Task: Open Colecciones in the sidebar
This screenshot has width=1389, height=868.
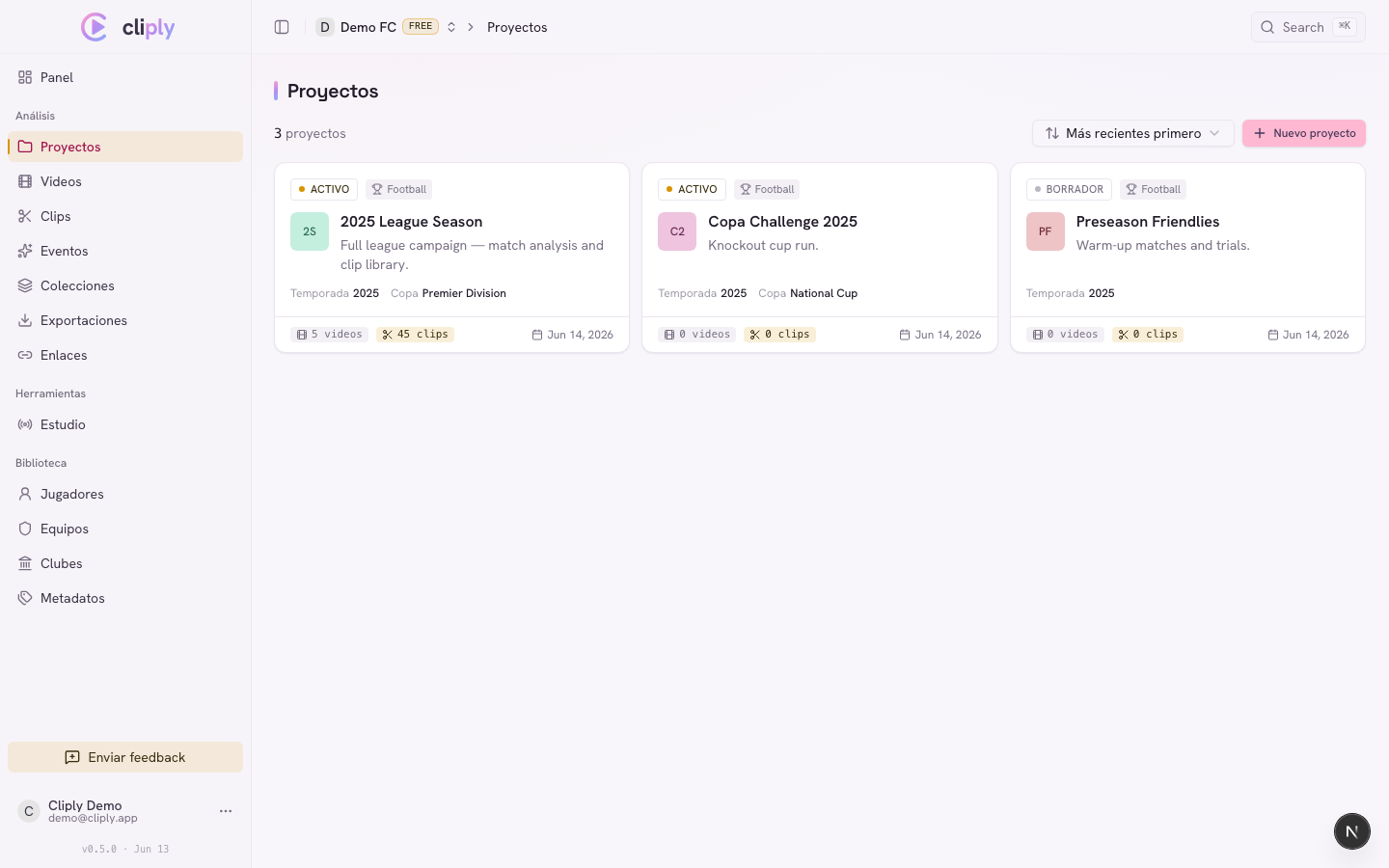Action: (125, 285)
